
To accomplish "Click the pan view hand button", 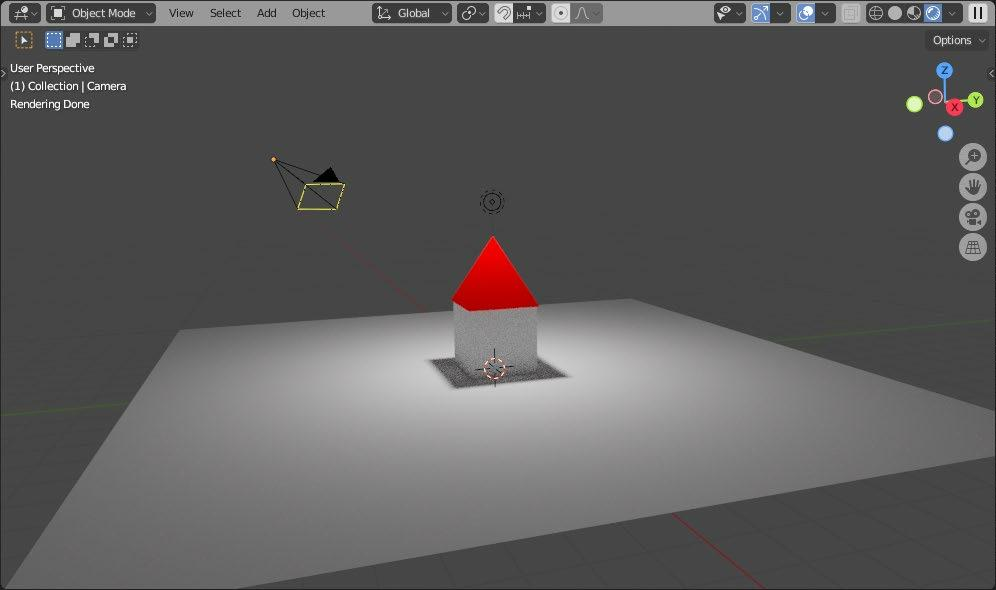I will [972, 187].
